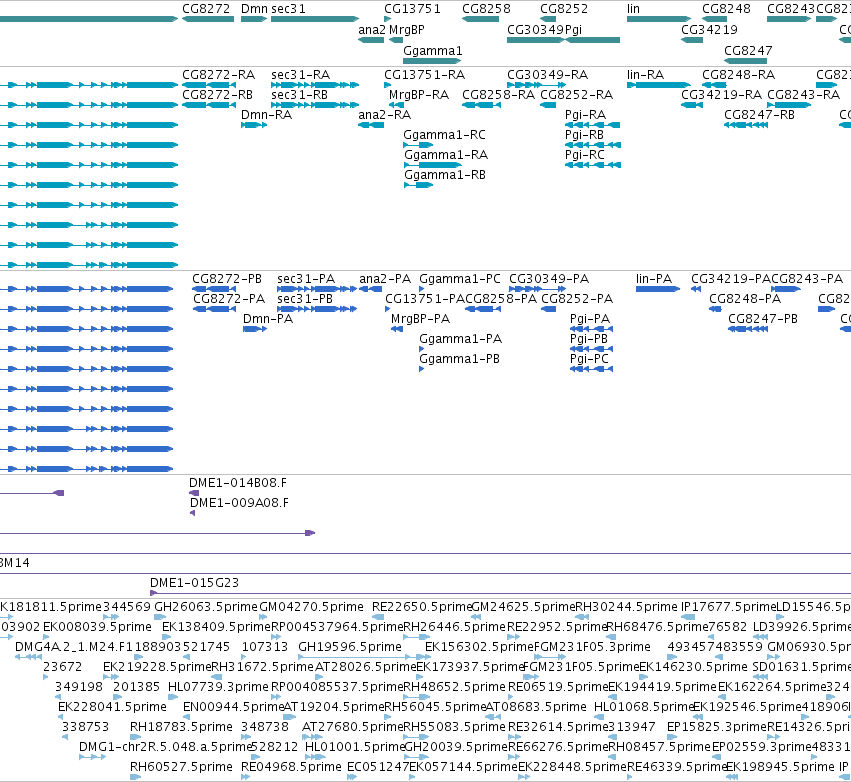This screenshot has width=851, height=782.
Task: Open the Pgi-RC transcript label
Action: click(585, 155)
